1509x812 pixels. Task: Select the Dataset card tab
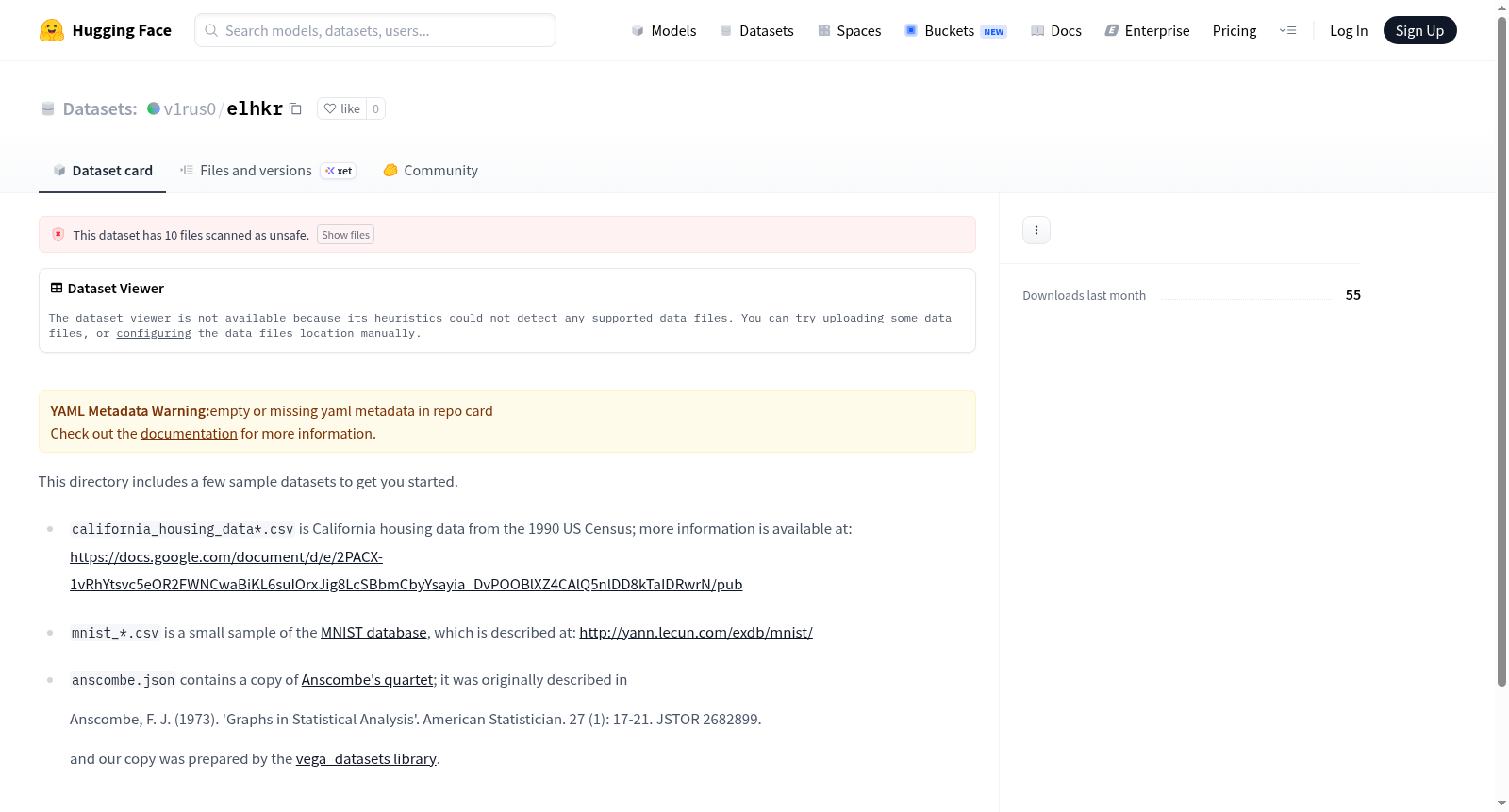pyautogui.click(x=103, y=171)
